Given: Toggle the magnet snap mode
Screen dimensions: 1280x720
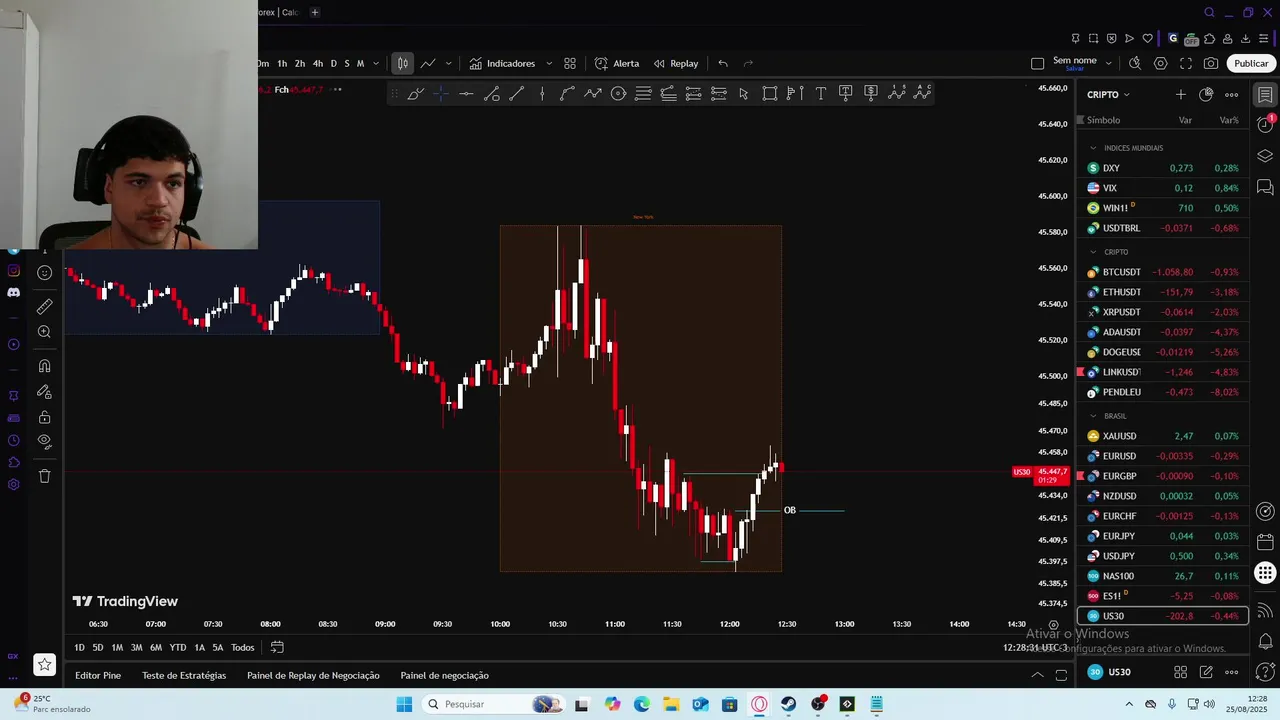Looking at the screenshot, I should tap(44, 366).
